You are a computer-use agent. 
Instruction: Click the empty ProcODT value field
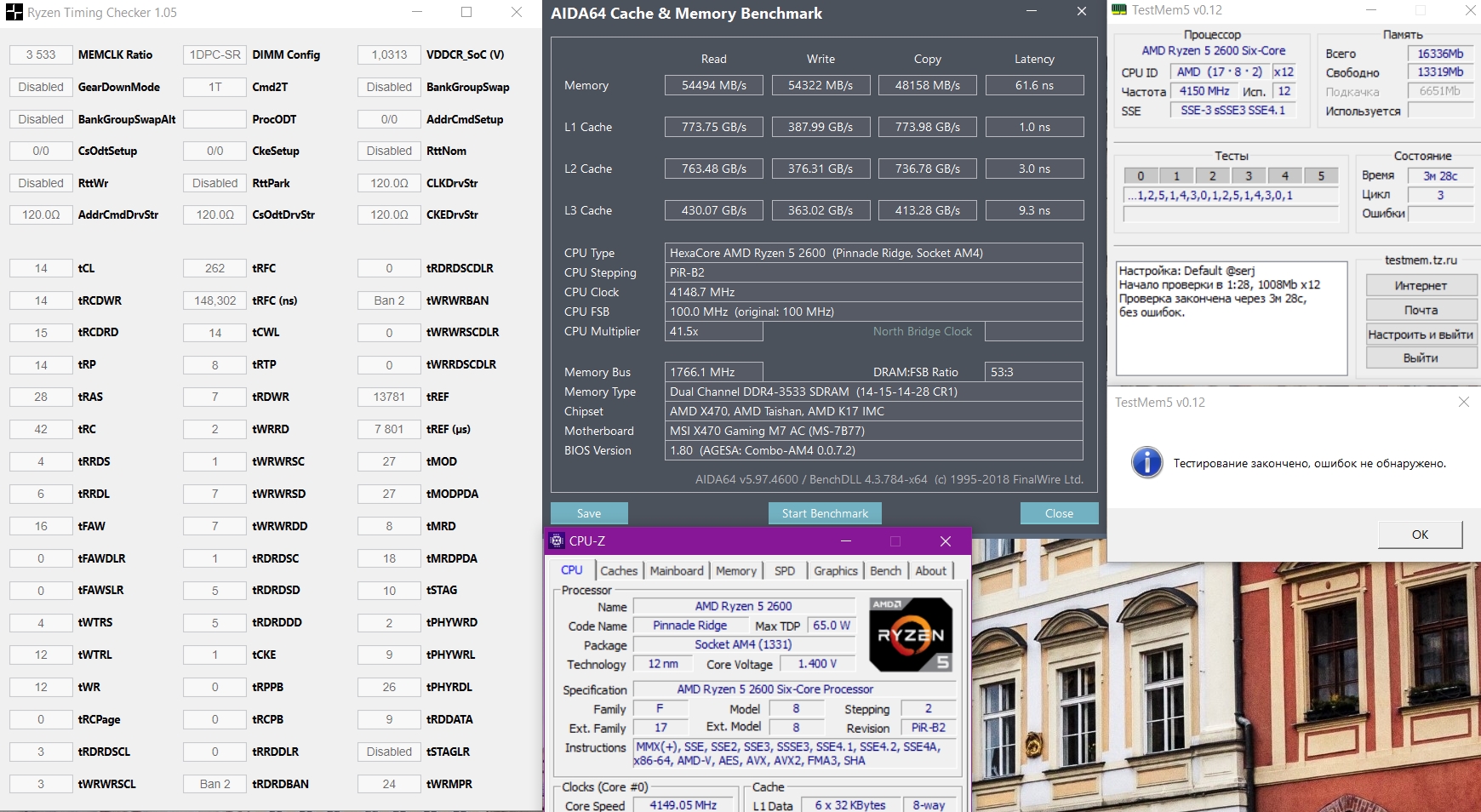[214, 119]
